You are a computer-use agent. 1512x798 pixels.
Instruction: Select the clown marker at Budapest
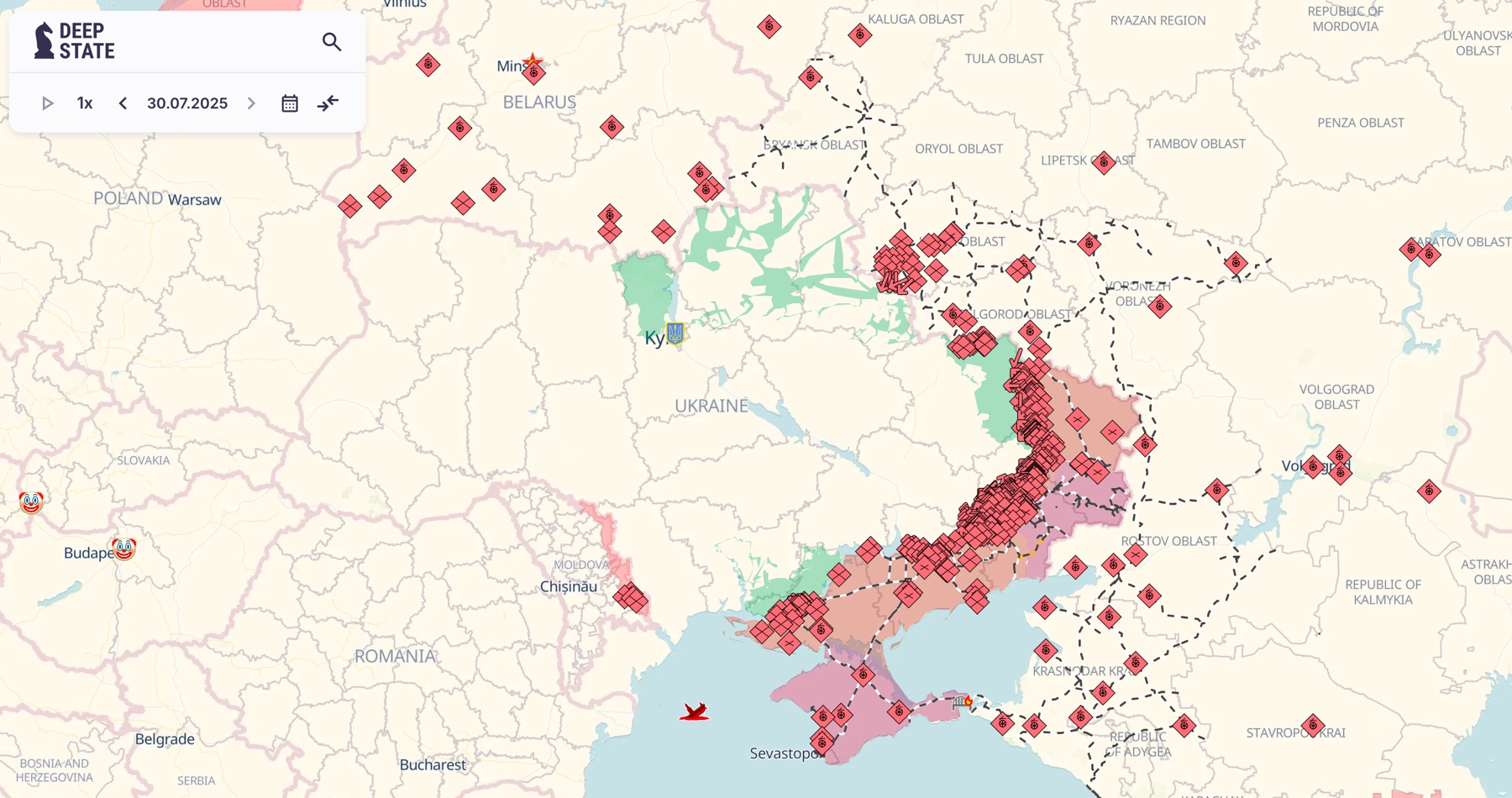124,549
